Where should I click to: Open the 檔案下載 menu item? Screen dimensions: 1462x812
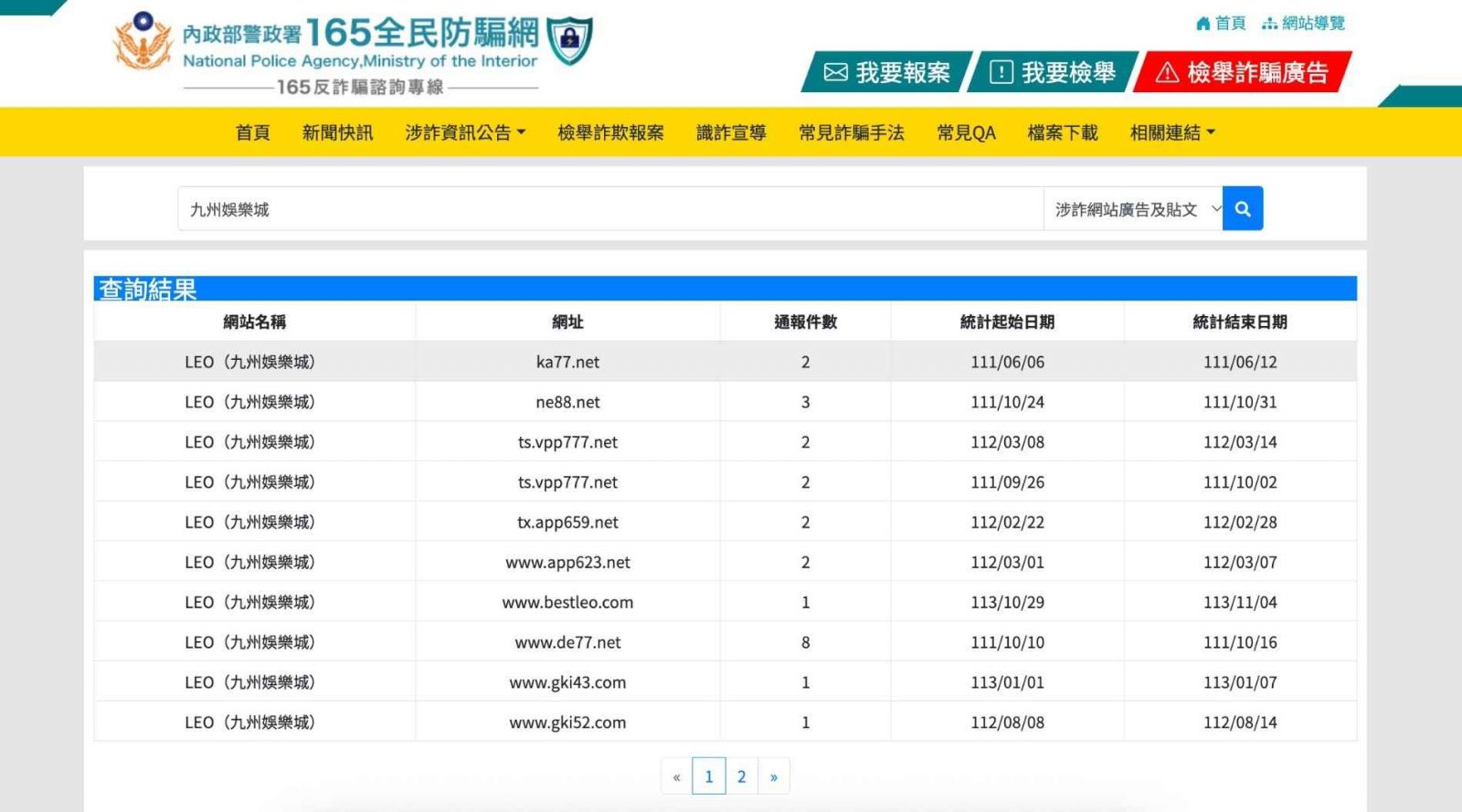[1063, 132]
